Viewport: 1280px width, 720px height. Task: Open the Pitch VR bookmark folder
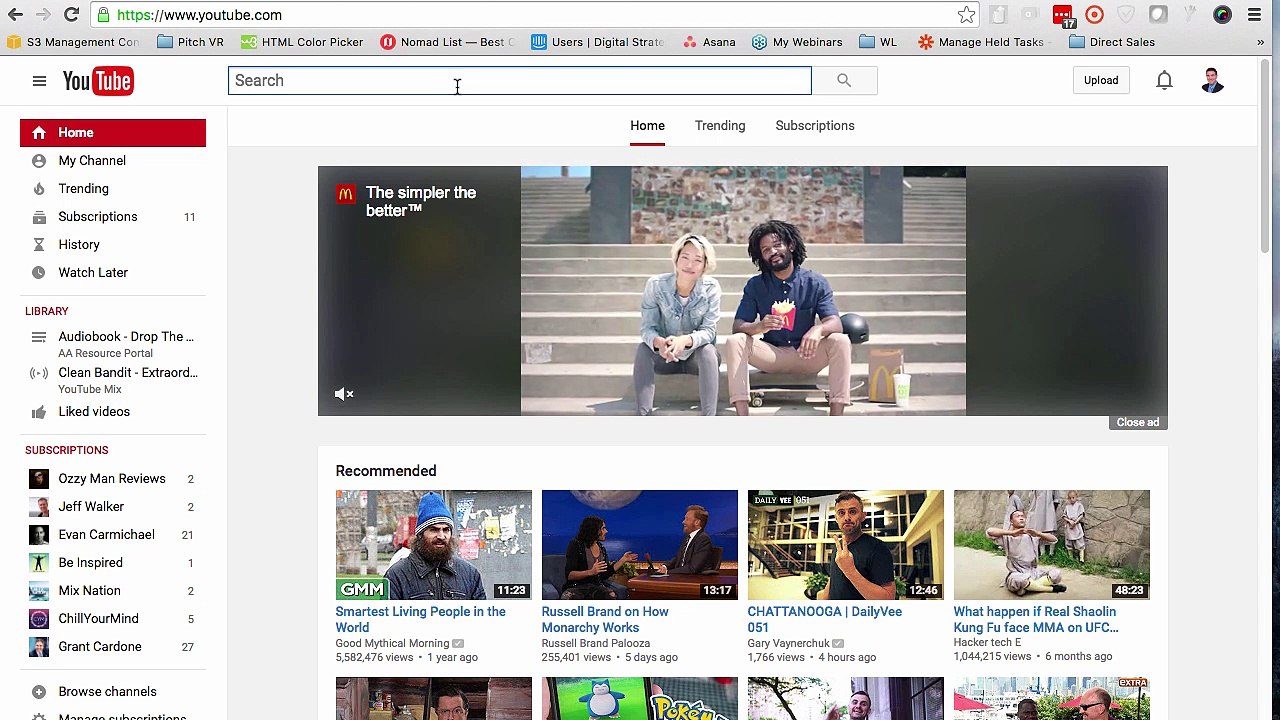[x=190, y=42]
